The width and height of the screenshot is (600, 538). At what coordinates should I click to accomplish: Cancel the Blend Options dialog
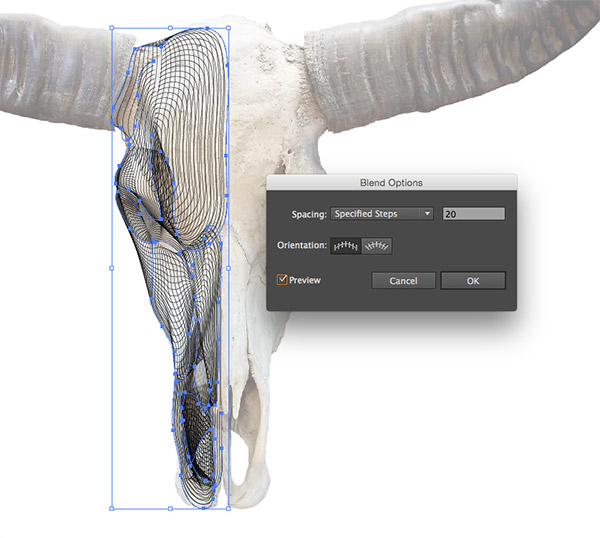point(403,281)
